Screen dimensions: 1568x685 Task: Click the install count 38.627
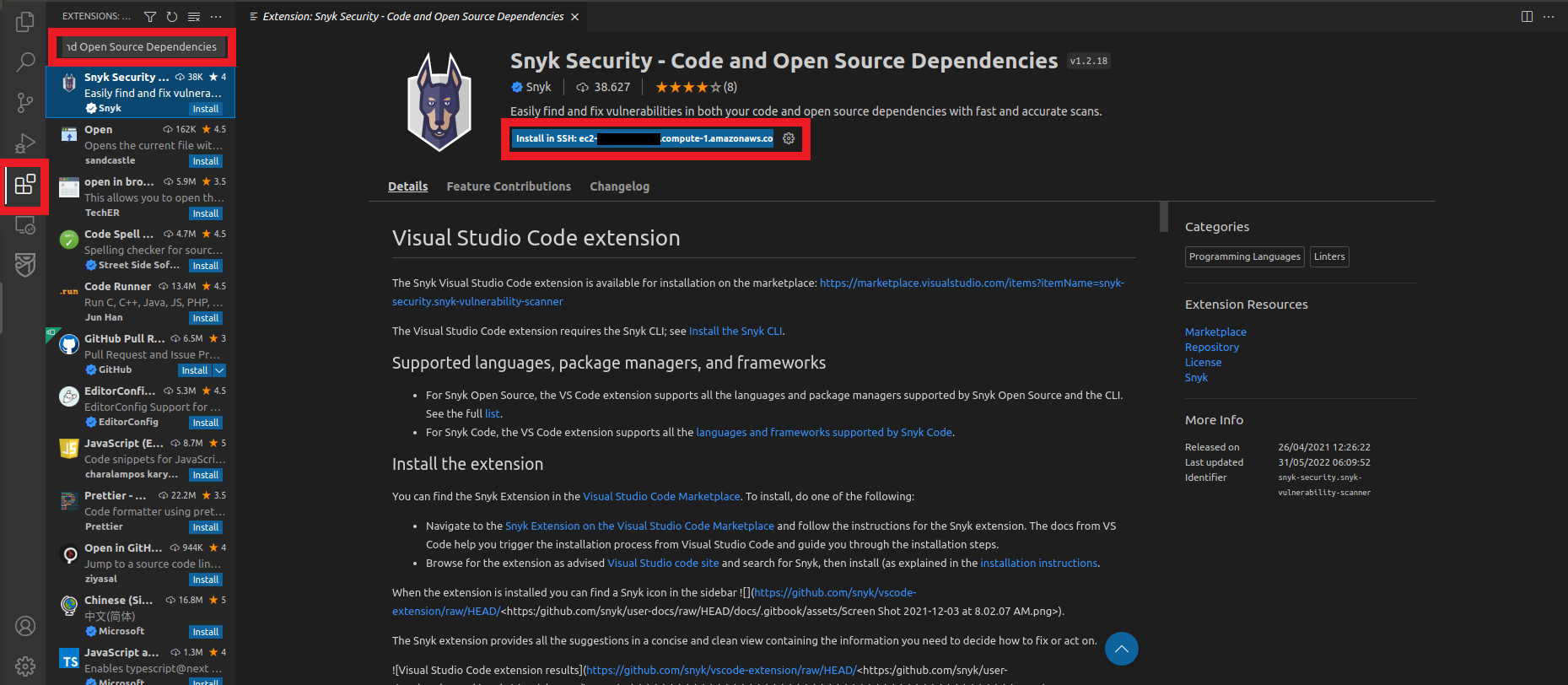pos(603,87)
